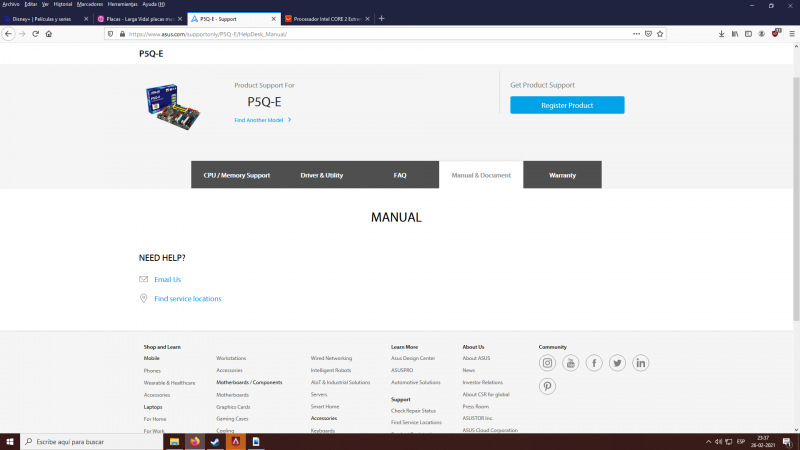The image size is (800, 450).
Task: Click the LinkedIn community icon
Action: [x=641, y=363]
